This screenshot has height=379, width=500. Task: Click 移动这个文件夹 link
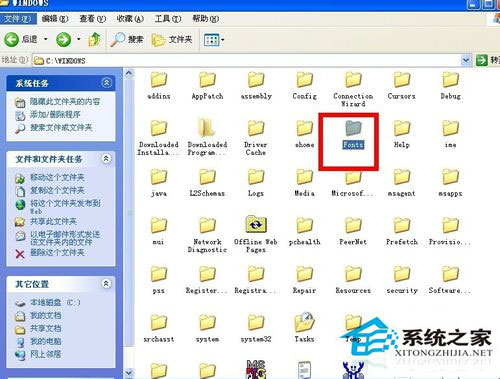(57, 177)
